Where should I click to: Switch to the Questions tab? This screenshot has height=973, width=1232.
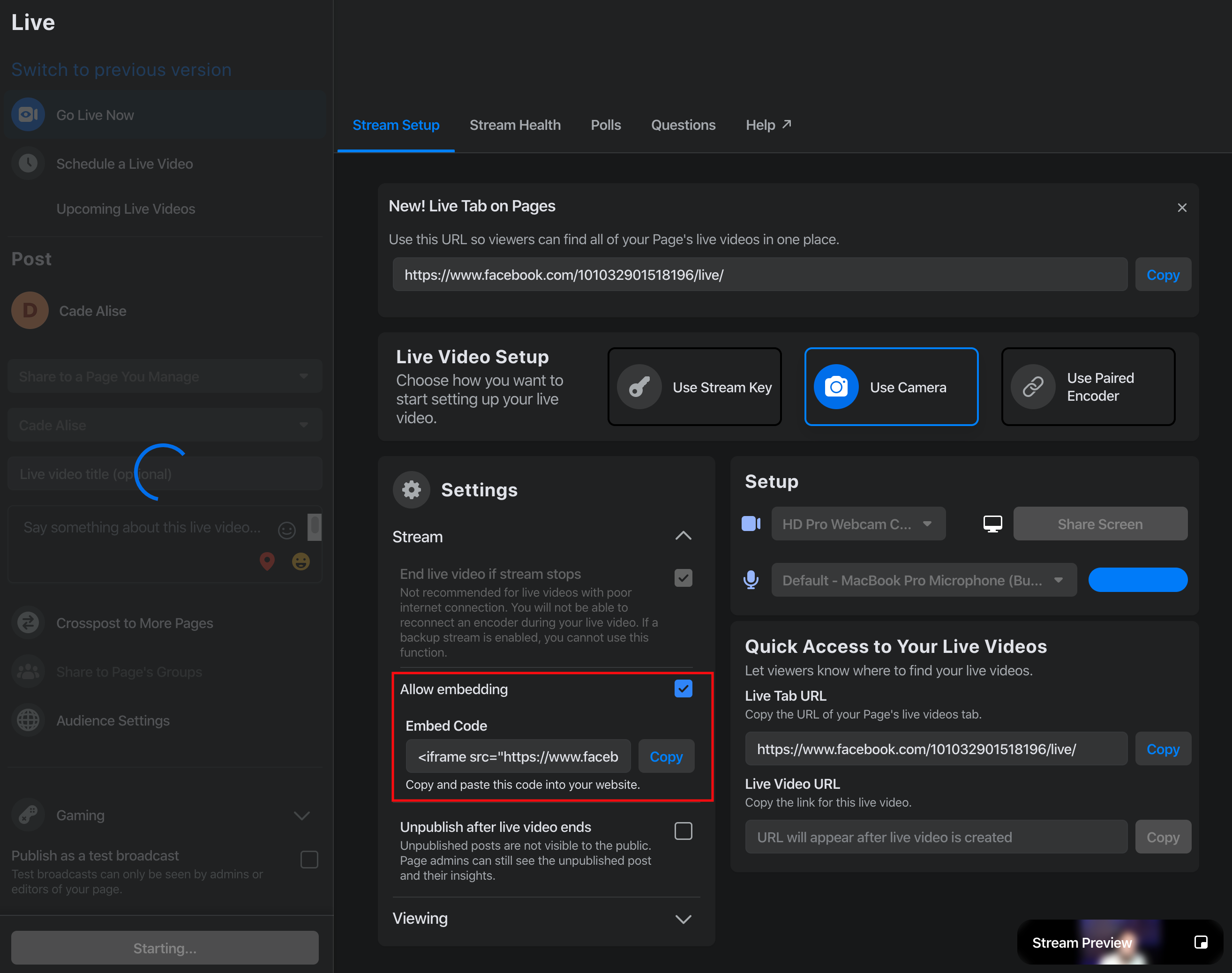pyautogui.click(x=683, y=125)
